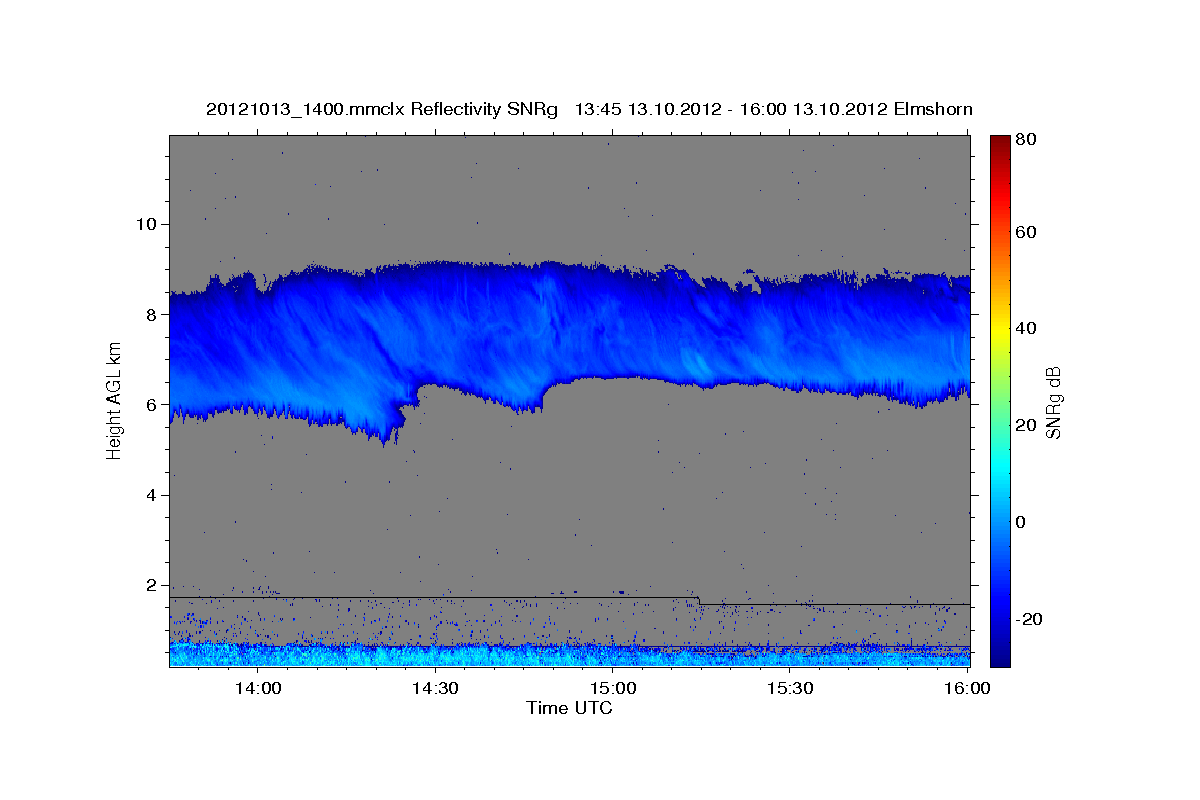Click the colorbar value 20
Screen dimensions: 1200x800
point(1025,425)
